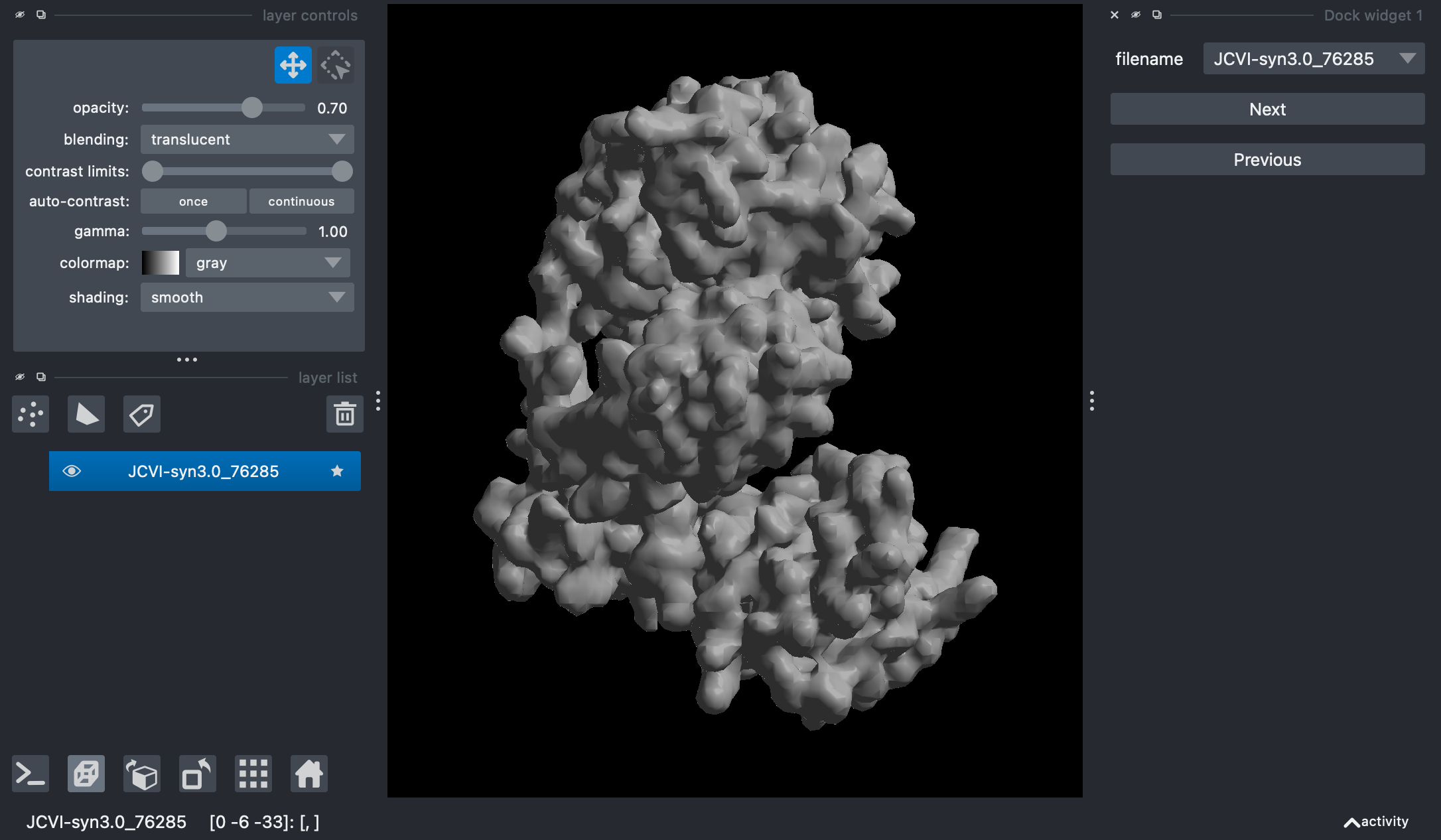Viewport: 1441px width, 840px height.
Task: Expand the activity panel
Action: tap(1375, 821)
